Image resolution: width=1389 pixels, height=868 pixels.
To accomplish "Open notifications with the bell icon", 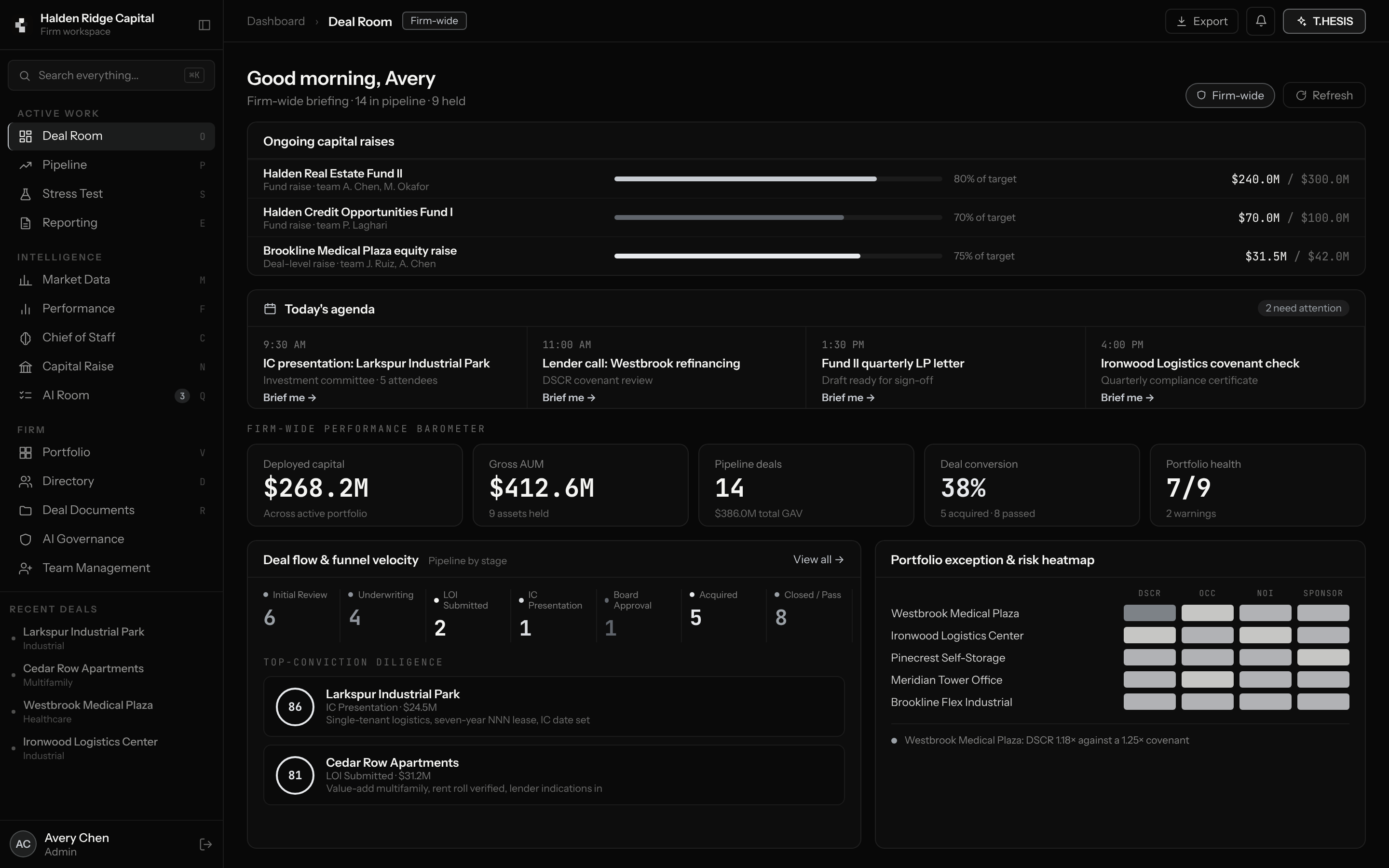I will coord(1260,21).
